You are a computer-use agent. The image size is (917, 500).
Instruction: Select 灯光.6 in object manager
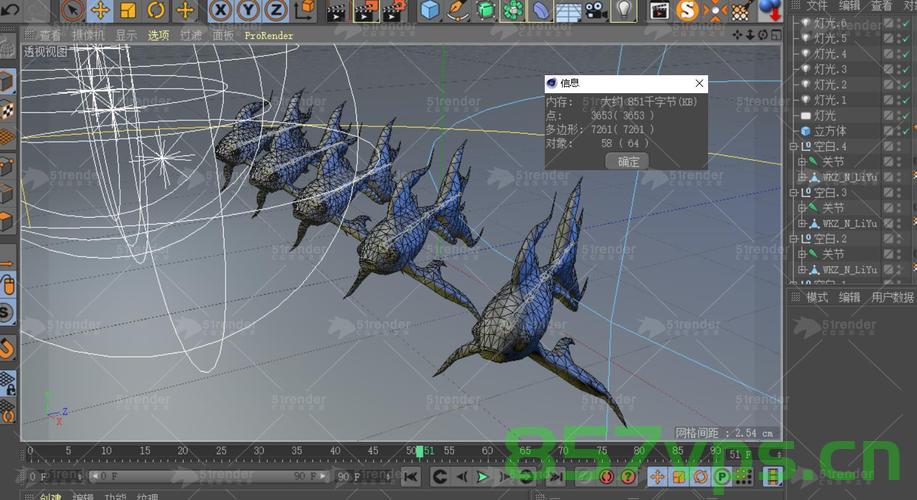pyautogui.click(x=830, y=23)
